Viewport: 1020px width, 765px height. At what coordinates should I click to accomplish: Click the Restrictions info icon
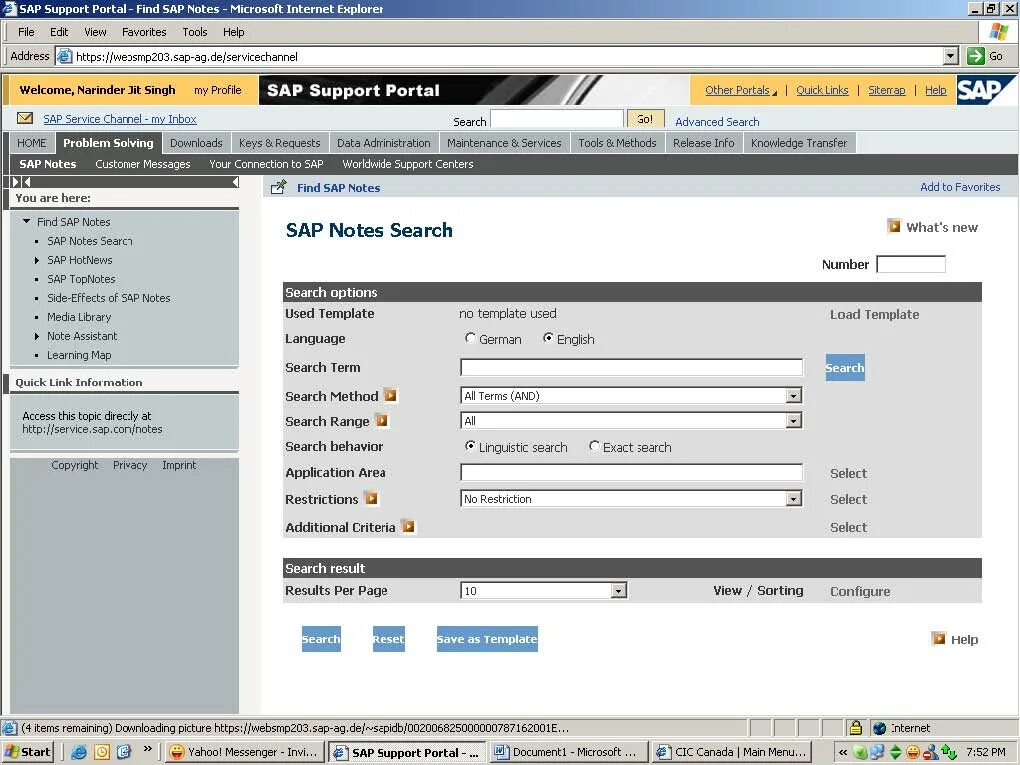point(371,498)
